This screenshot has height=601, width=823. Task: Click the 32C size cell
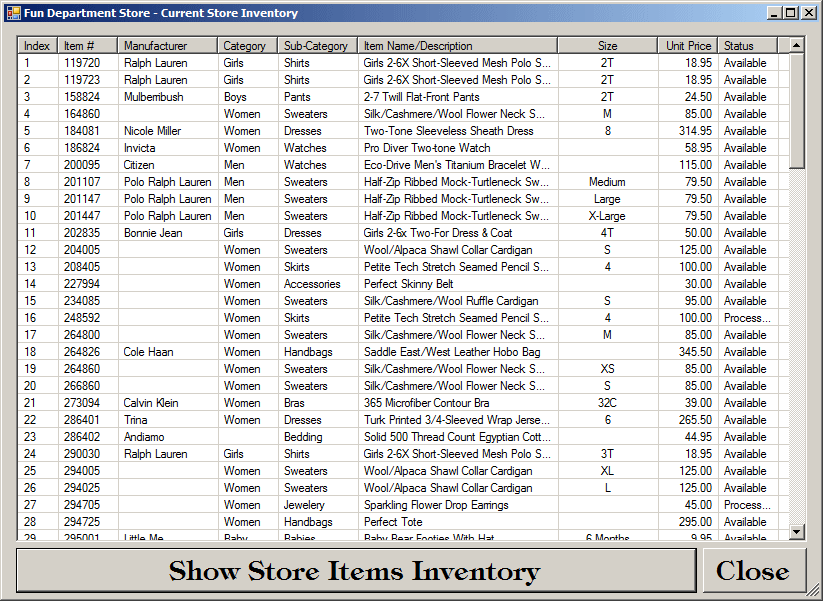click(x=607, y=403)
